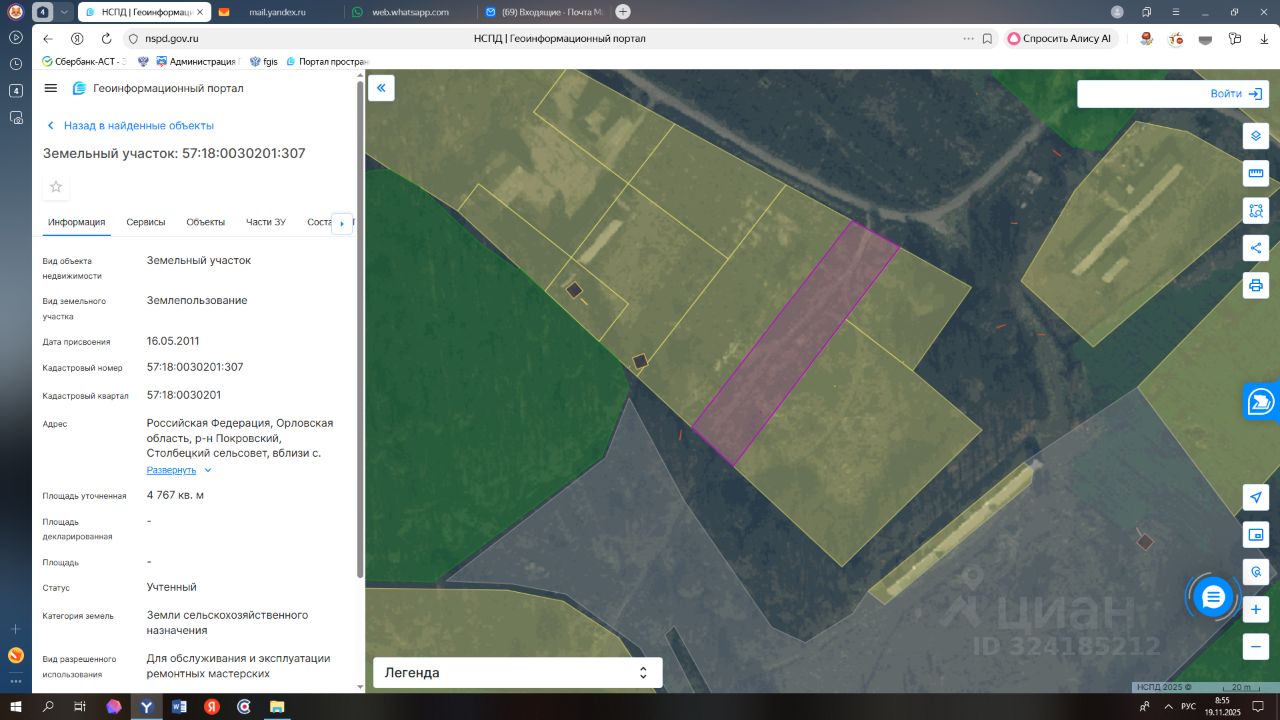Image resolution: width=1280 pixels, height=720 pixels.
Task: Open the browser main menu
Action: 1177,12
